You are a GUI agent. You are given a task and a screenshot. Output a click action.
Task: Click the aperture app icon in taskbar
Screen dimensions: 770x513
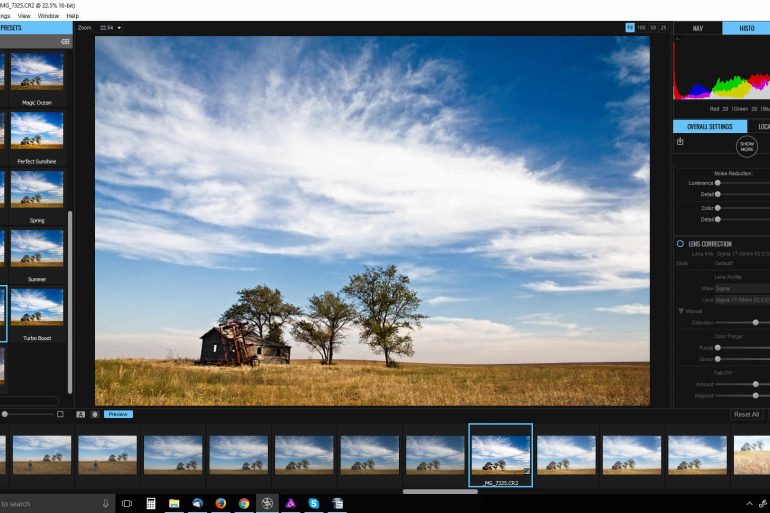(267, 503)
